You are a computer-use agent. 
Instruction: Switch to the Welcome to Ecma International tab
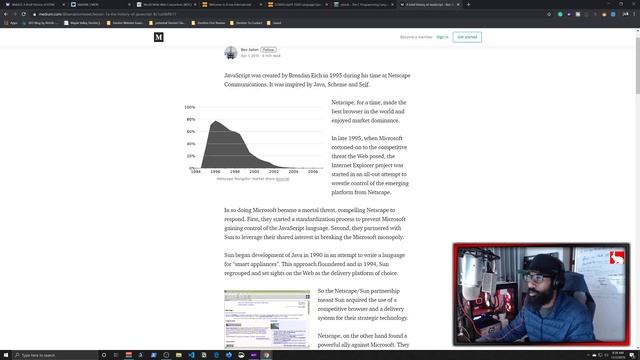(x=232, y=4)
